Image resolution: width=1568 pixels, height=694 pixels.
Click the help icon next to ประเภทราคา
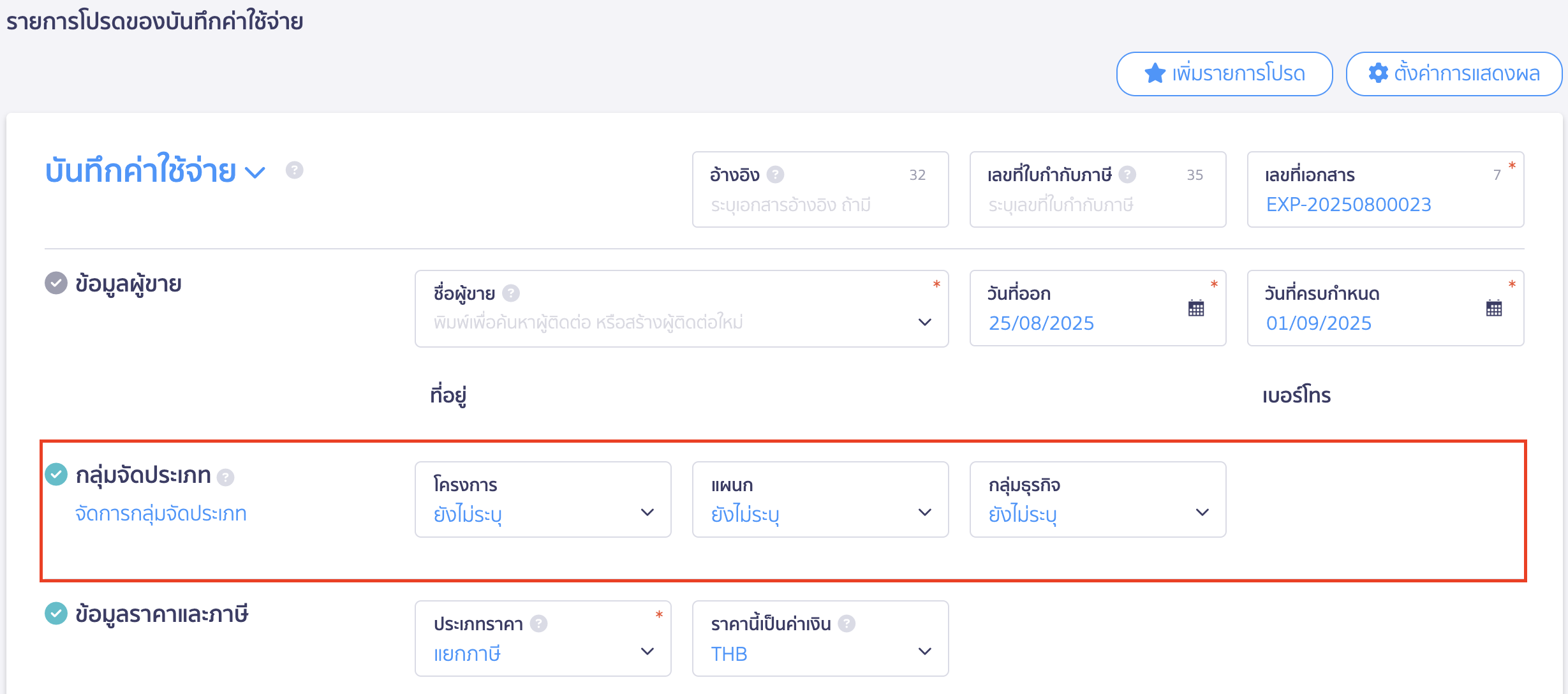point(538,623)
